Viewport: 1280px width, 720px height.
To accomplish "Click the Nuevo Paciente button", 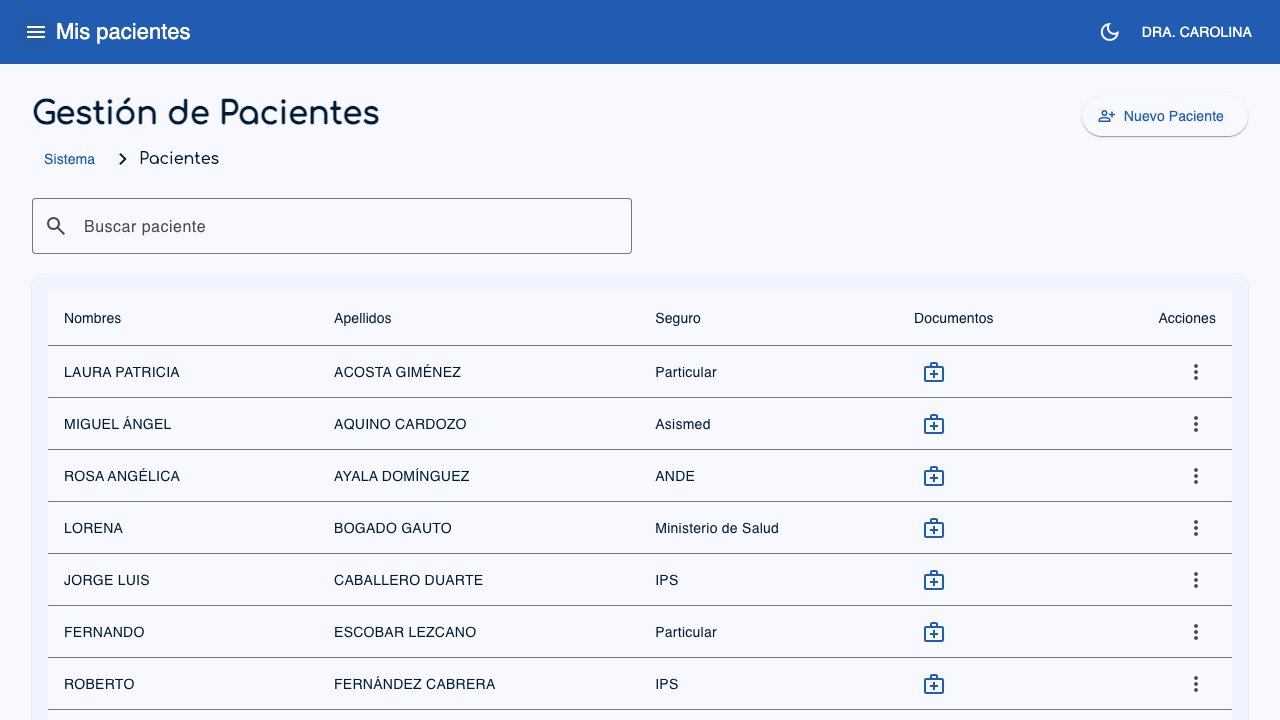I will click(1164, 116).
